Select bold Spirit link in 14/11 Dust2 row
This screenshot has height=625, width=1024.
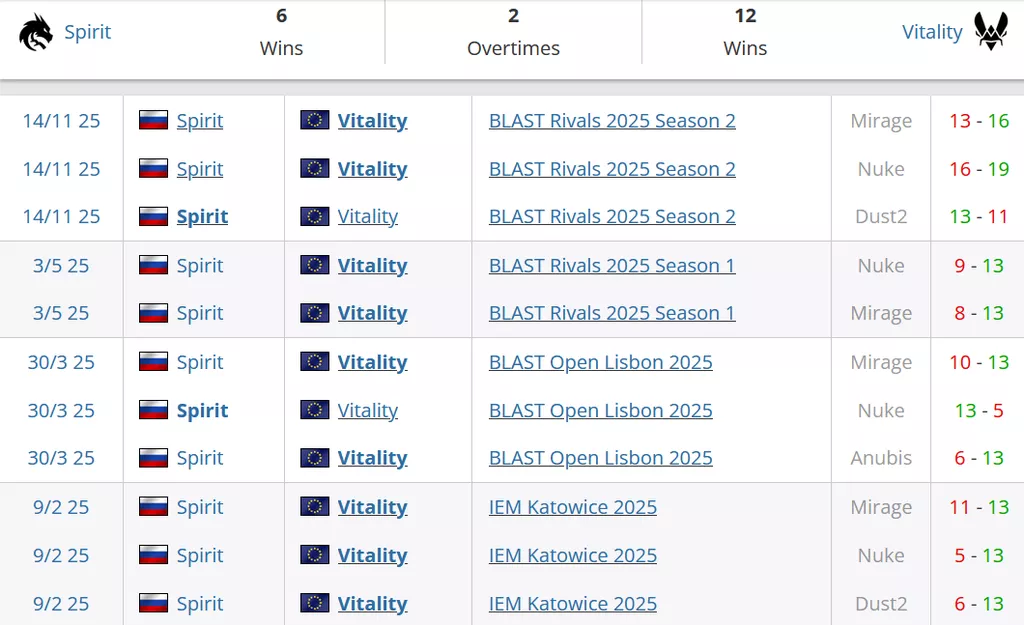(202, 216)
